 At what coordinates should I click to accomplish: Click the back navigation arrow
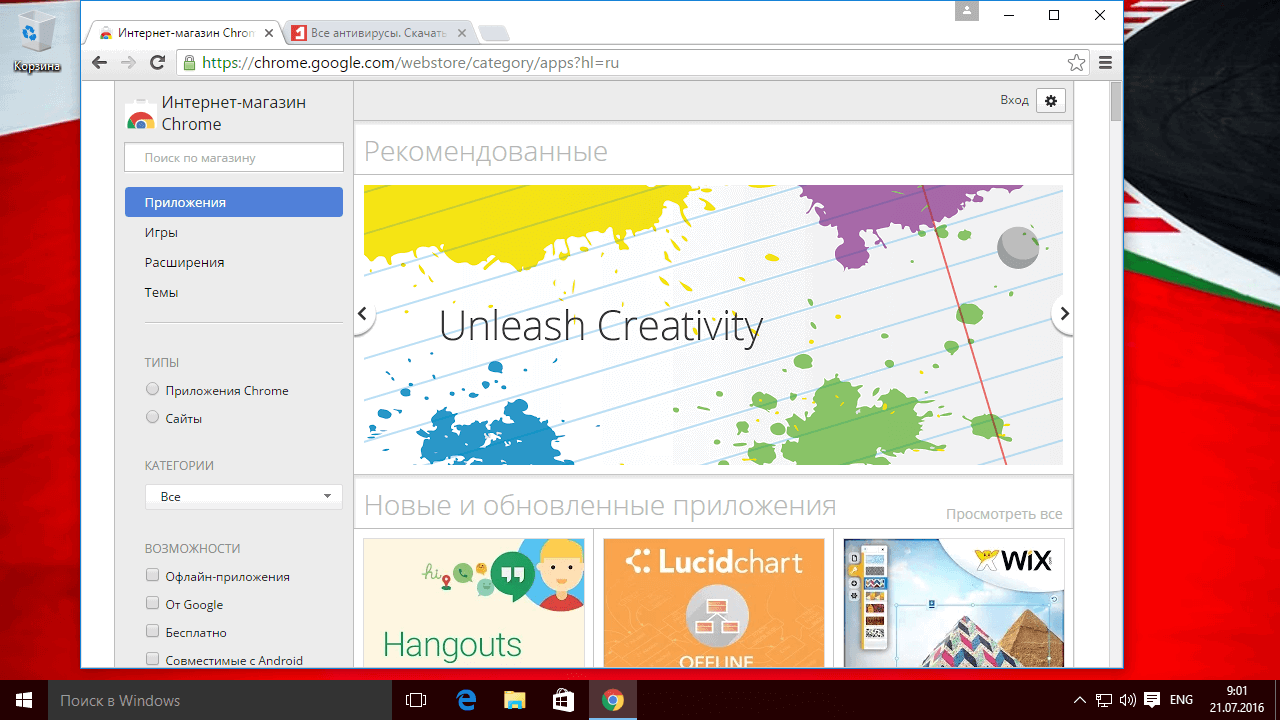coord(99,61)
